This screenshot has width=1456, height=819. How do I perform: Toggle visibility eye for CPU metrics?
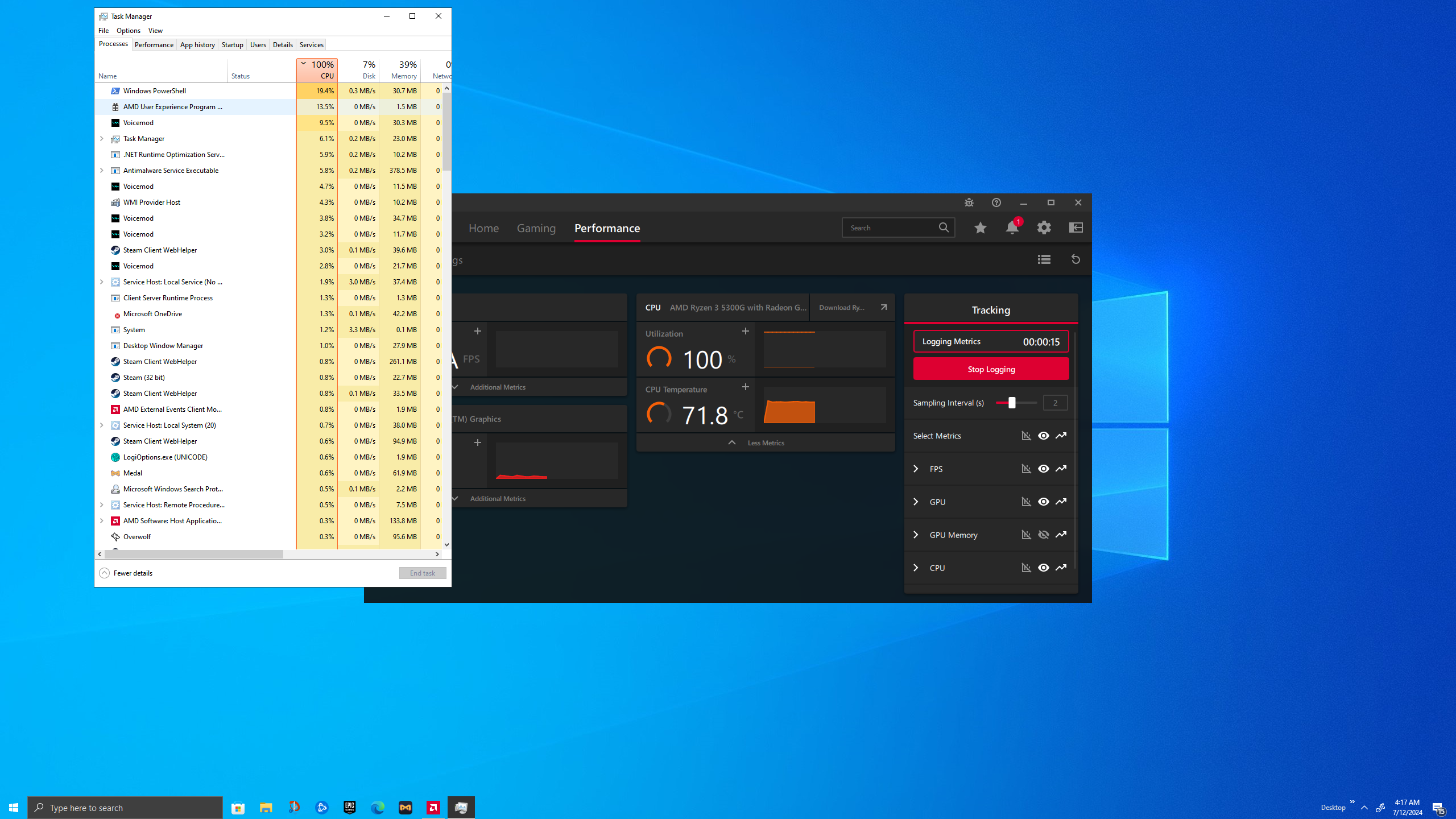tap(1043, 568)
